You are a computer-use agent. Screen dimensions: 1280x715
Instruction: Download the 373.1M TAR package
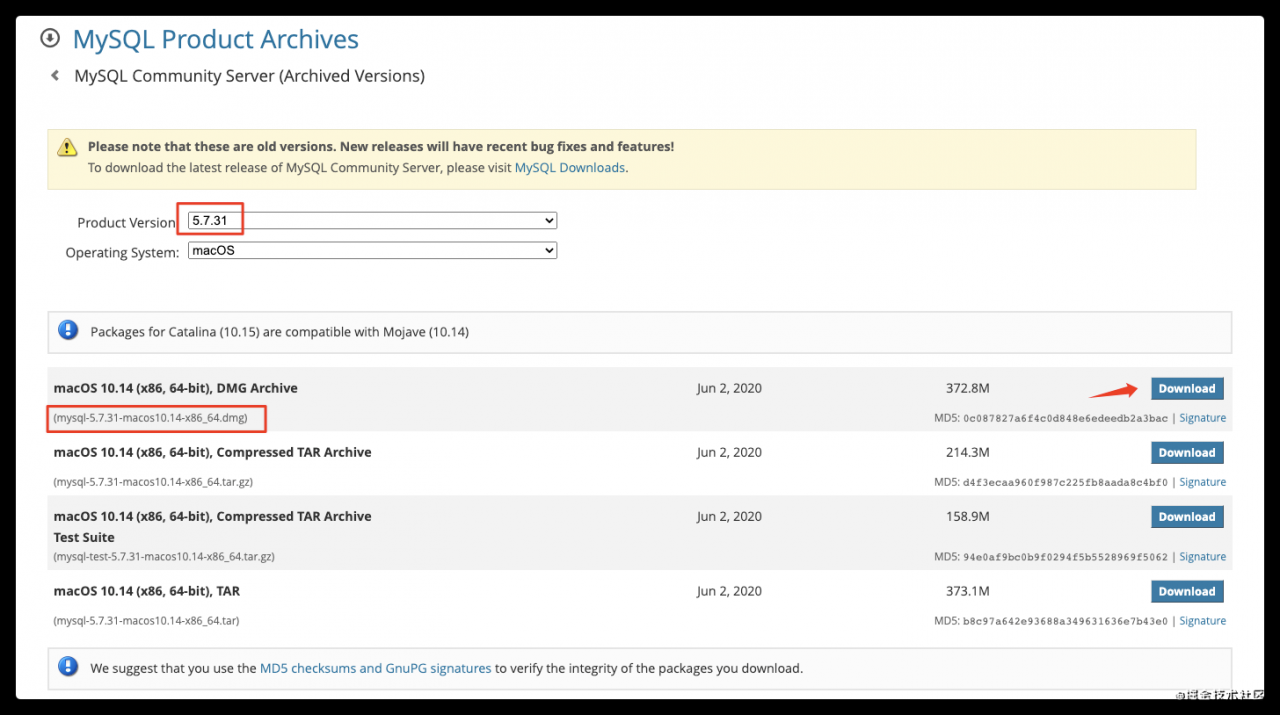click(x=1187, y=592)
